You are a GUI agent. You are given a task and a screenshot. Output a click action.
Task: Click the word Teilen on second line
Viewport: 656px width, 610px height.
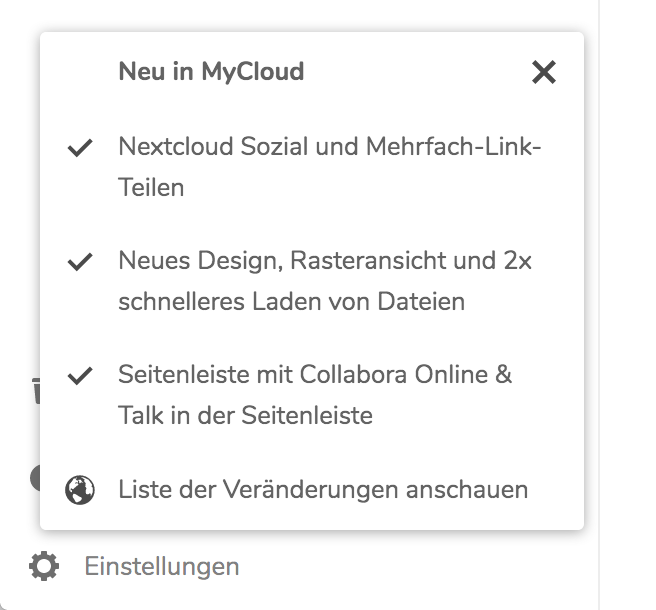[151, 187]
